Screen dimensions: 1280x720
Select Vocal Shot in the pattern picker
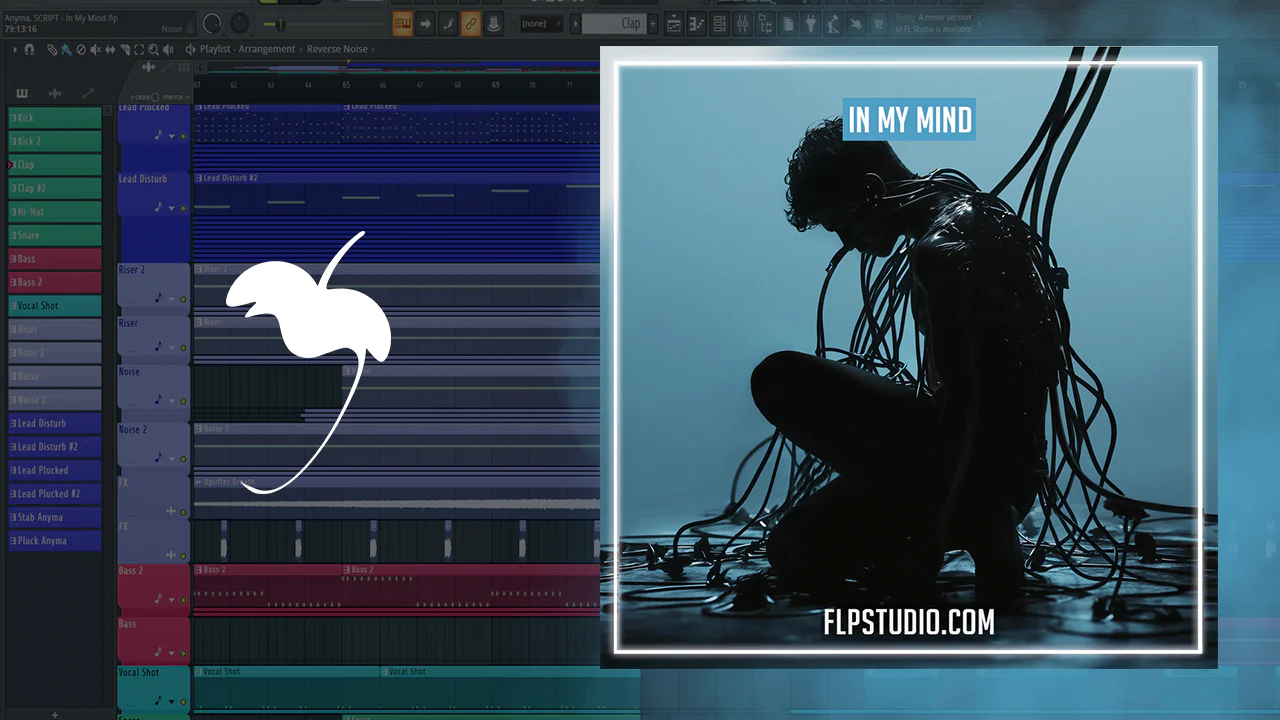pos(55,306)
